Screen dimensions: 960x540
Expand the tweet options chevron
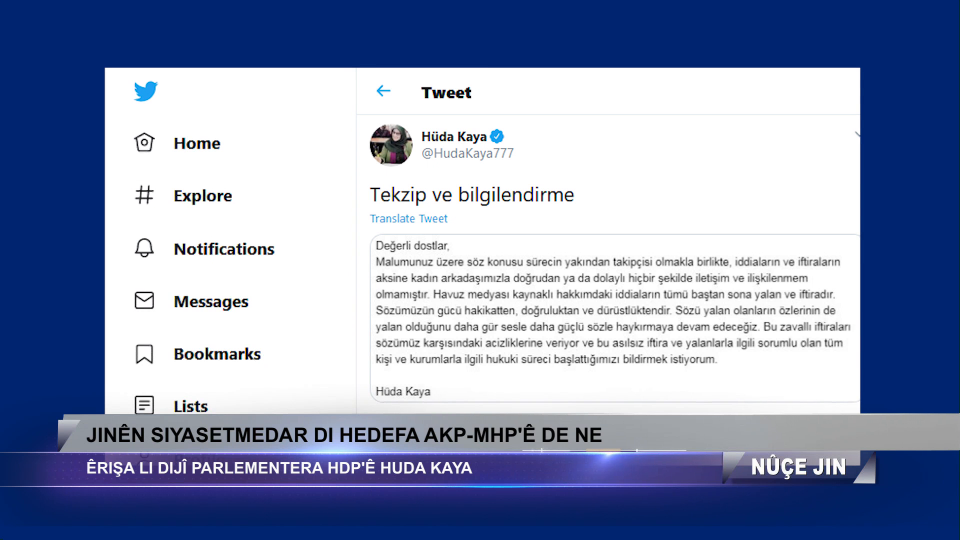[x=856, y=134]
